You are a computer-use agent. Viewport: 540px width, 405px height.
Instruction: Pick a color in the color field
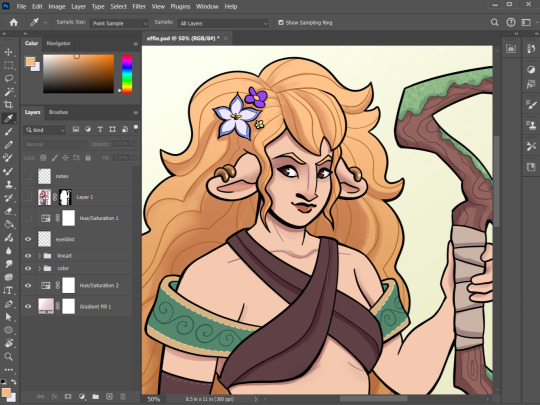(79, 74)
